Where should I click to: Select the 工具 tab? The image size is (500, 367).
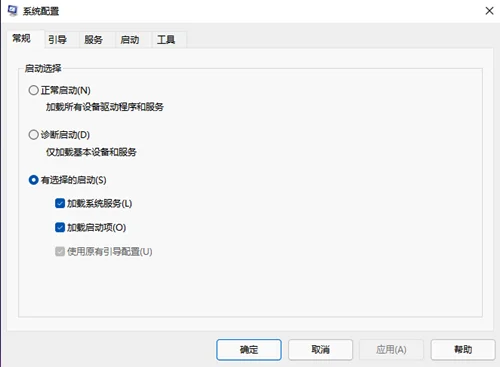[x=166, y=40]
